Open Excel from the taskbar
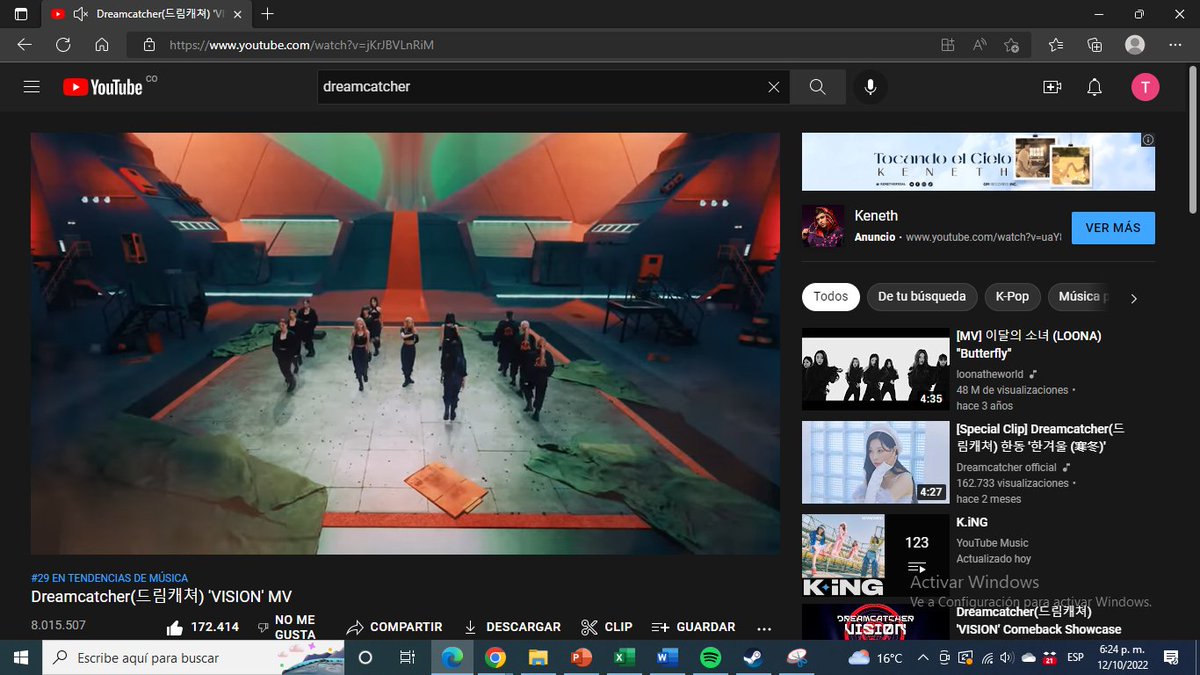The width and height of the screenshot is (1200, 675). pos(624,657)
